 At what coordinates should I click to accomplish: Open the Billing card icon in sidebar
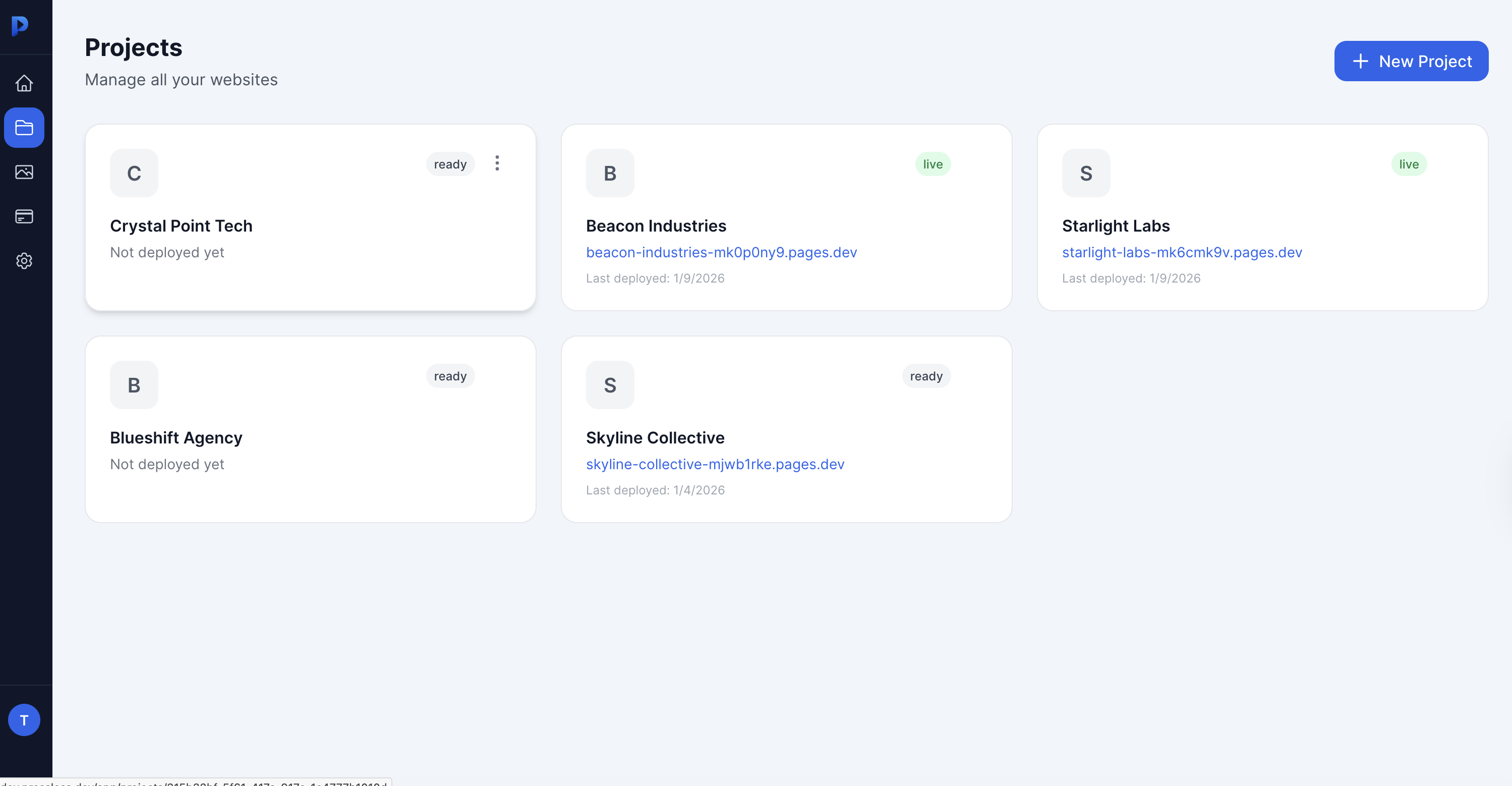pyautogui.click(x=24, y=216)
